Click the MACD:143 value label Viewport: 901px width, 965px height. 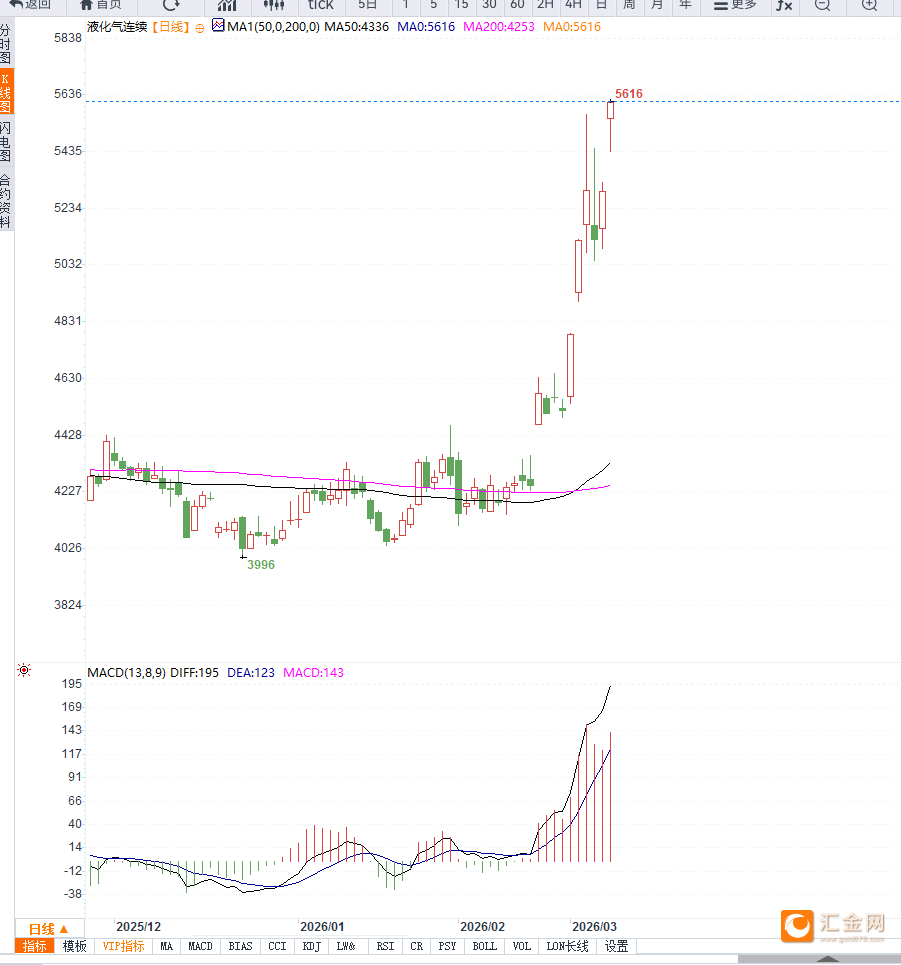(313, 673)
